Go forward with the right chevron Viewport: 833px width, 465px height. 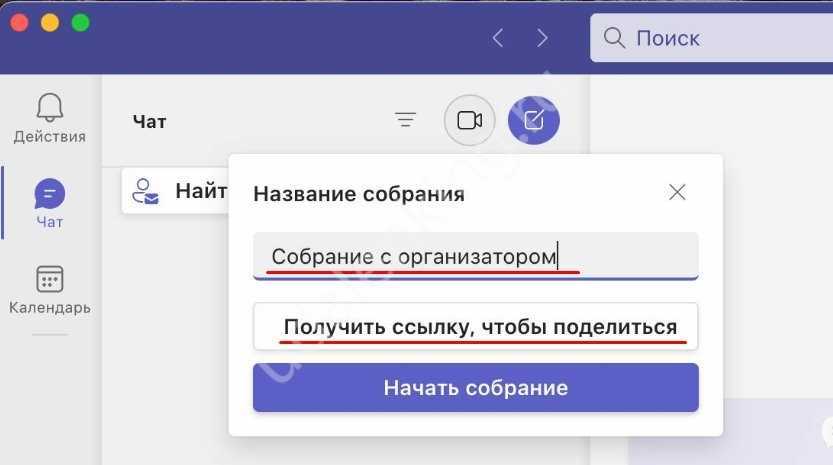pyautogui.click(x=542, y=38)
